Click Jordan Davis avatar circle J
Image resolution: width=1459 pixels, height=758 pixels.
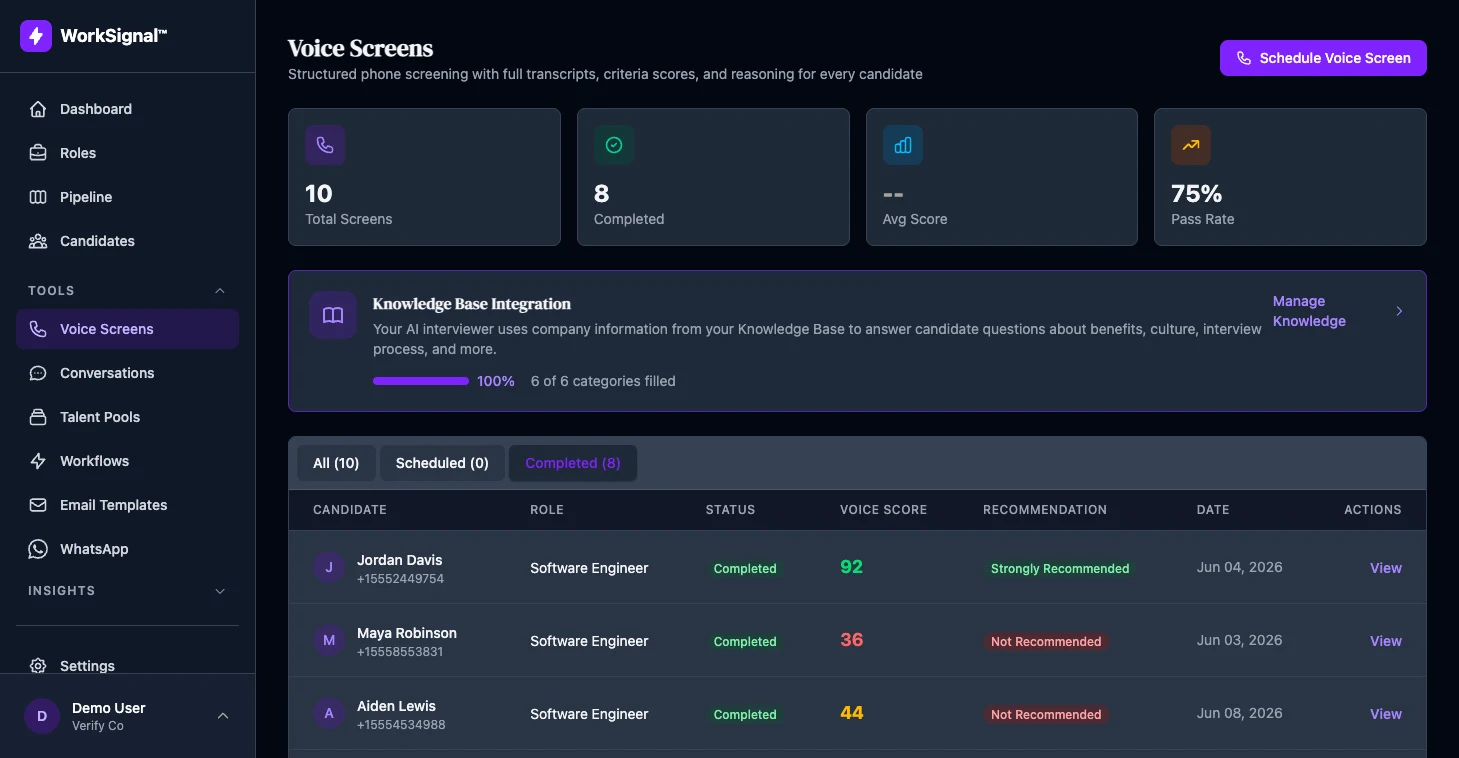(329, 568)
